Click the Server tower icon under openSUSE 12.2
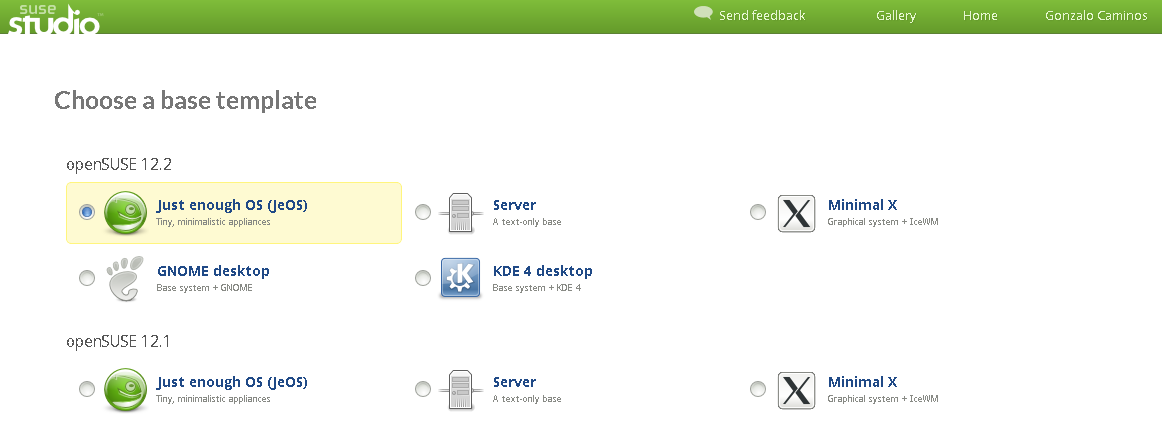 click(460, 213)
